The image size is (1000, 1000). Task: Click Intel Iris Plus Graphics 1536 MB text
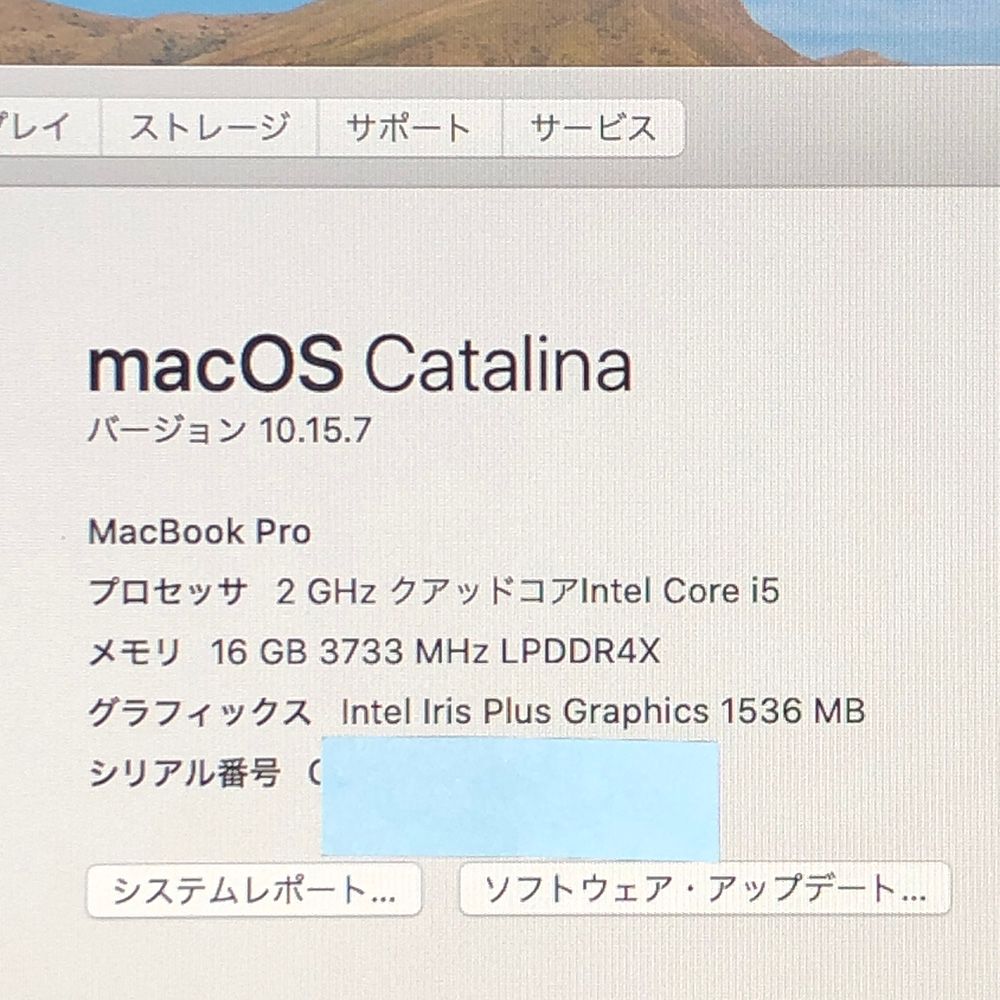point(603,712)
